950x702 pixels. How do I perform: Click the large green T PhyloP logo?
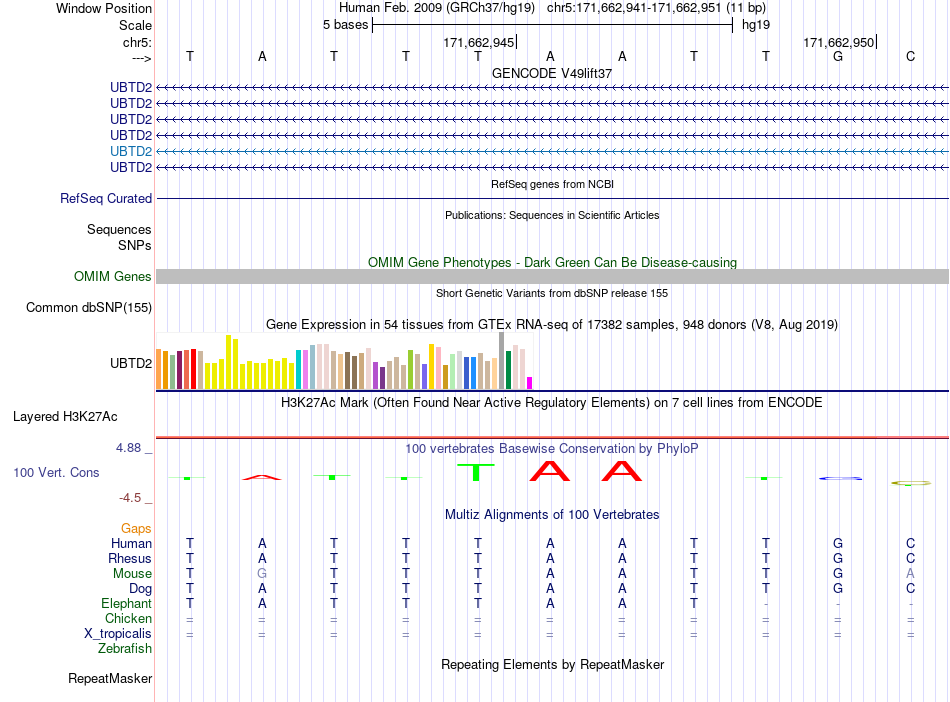[x=476, y=472]
